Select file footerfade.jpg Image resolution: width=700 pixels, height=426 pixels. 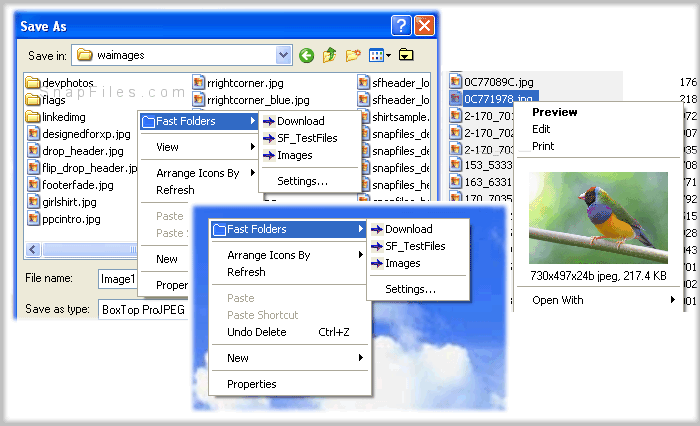tap(71, 185)
